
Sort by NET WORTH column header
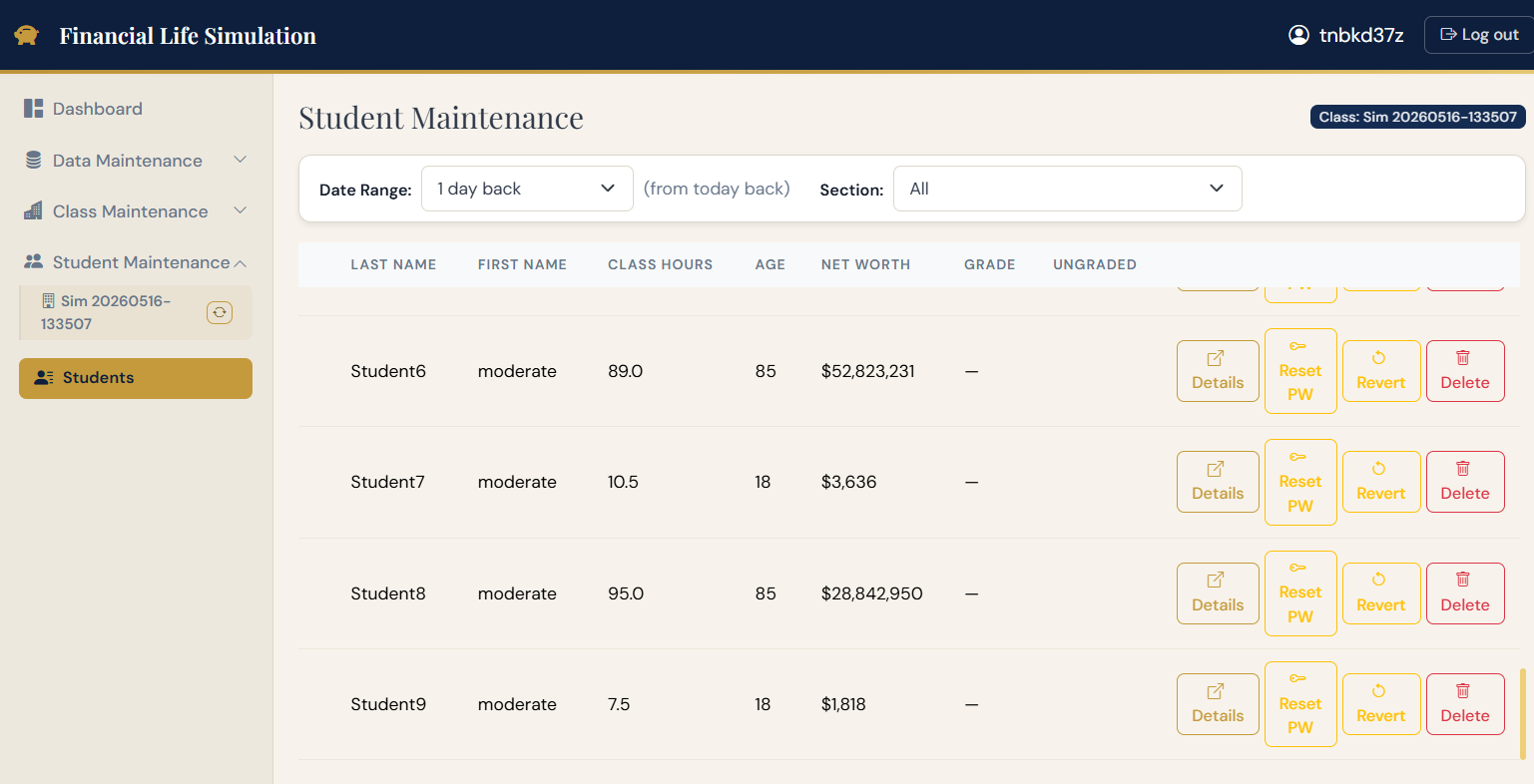pos(865,264)
